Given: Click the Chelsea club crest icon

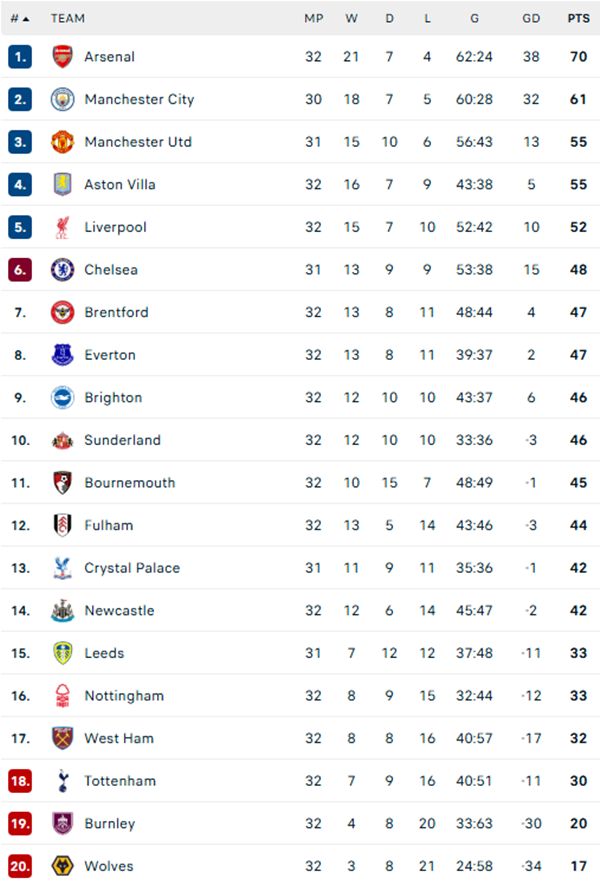Looking at the screenshot, I should [63, 270].
